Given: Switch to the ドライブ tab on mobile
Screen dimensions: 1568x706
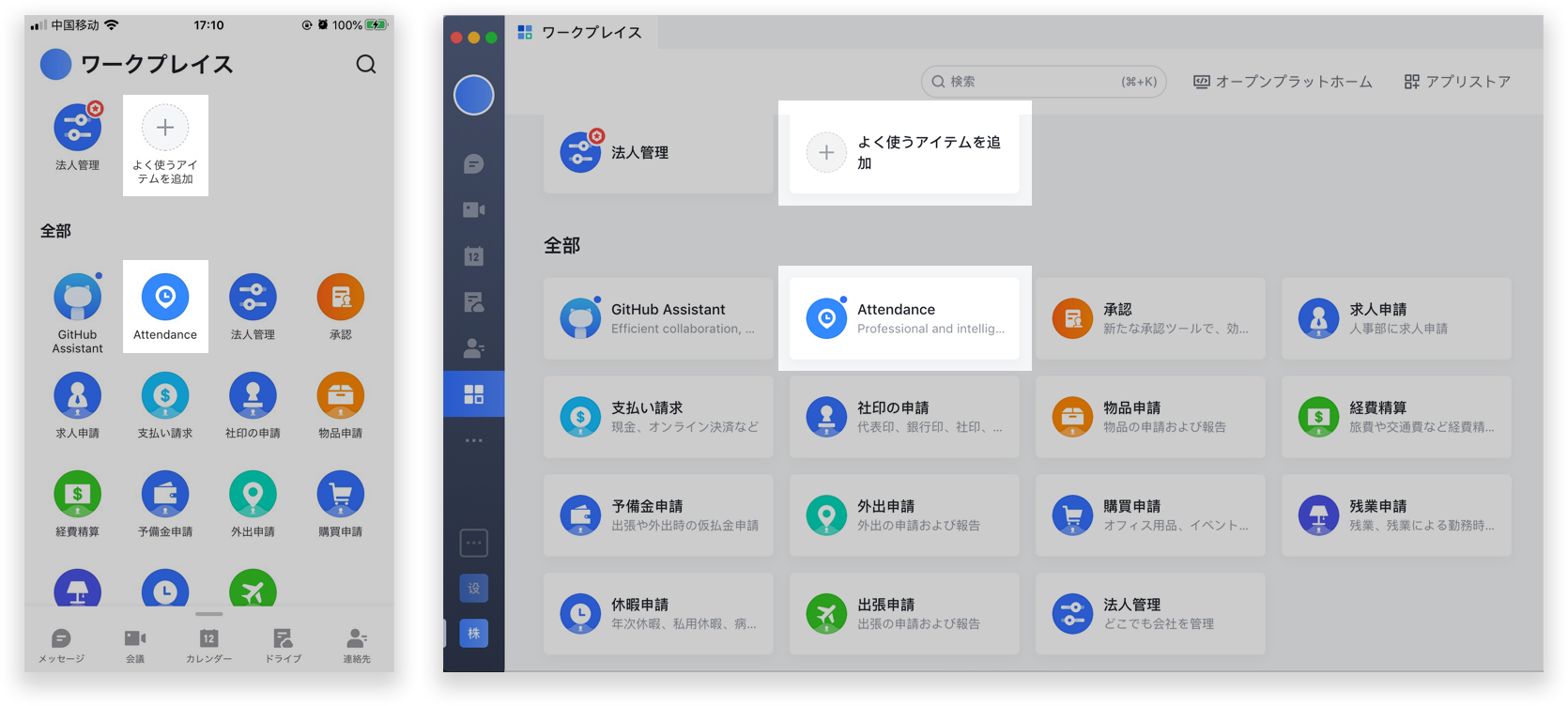Looking at the screenshot, I should click(283, 645).
